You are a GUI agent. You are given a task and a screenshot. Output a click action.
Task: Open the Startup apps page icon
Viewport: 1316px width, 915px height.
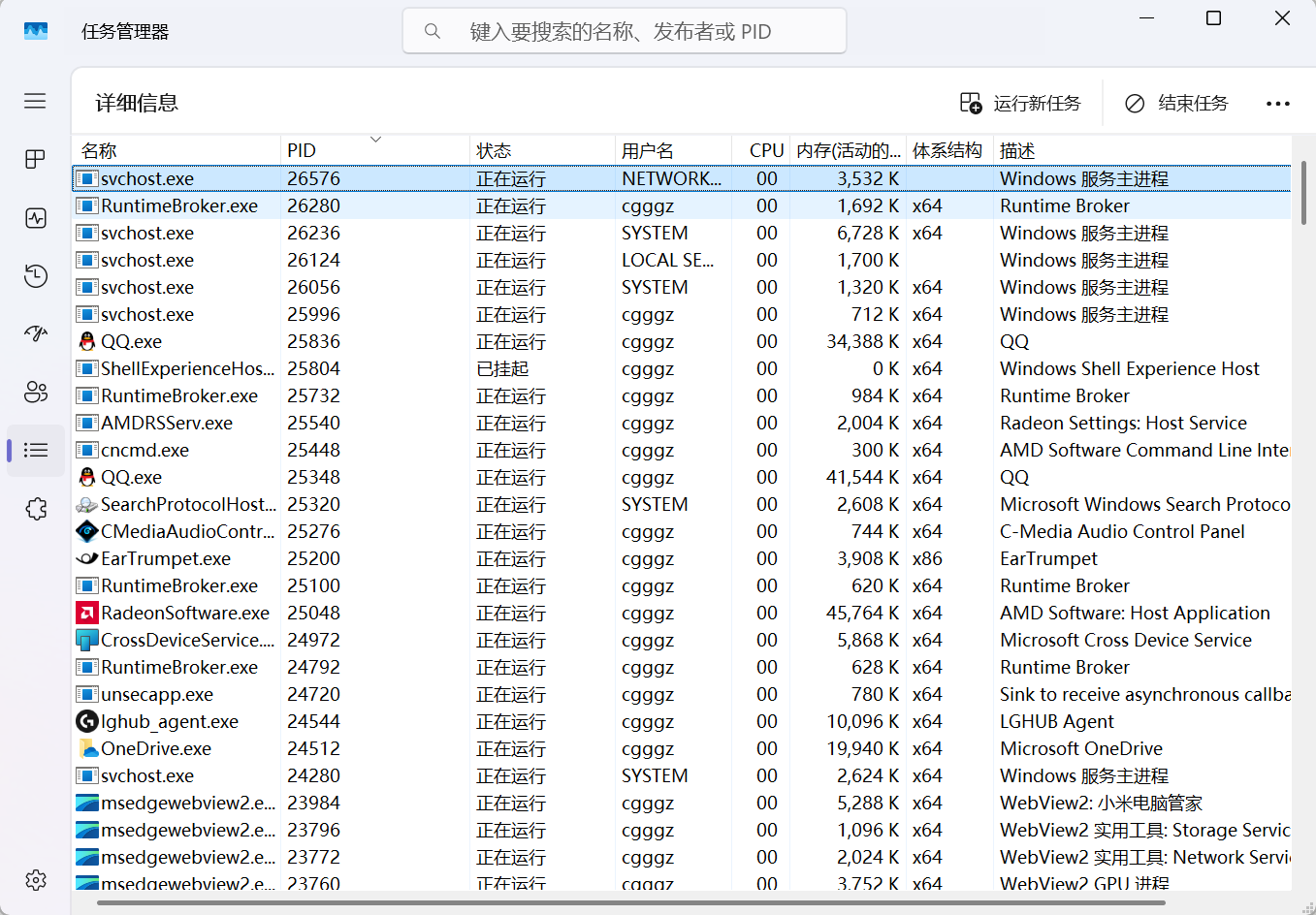point(36,333)
